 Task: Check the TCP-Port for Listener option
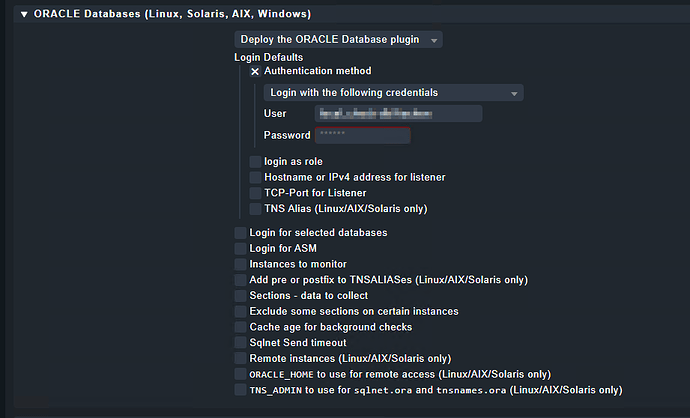point(255,193)
